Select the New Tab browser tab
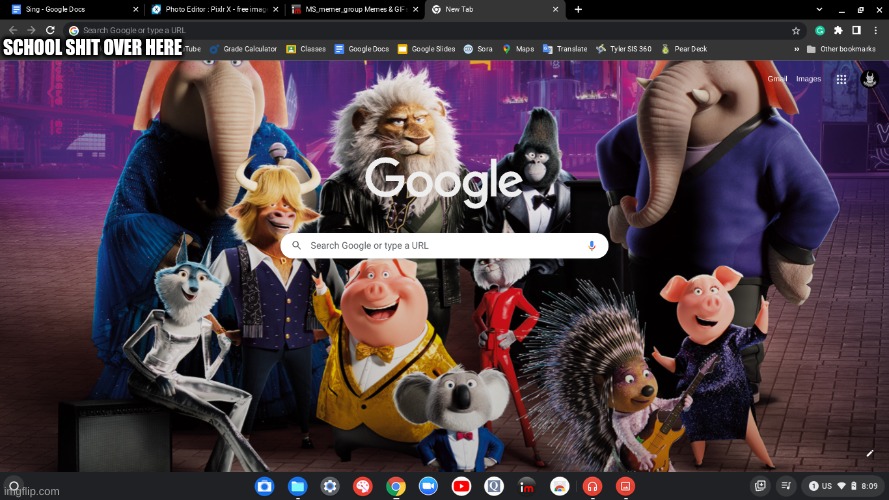The image size is (889, 500). (x=495, y=10)
